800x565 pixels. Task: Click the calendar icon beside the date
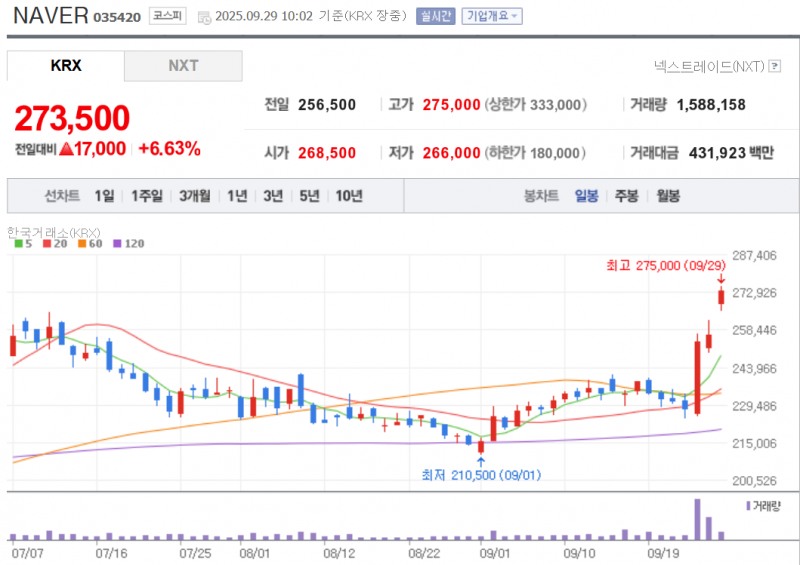(x=205, y=17)
